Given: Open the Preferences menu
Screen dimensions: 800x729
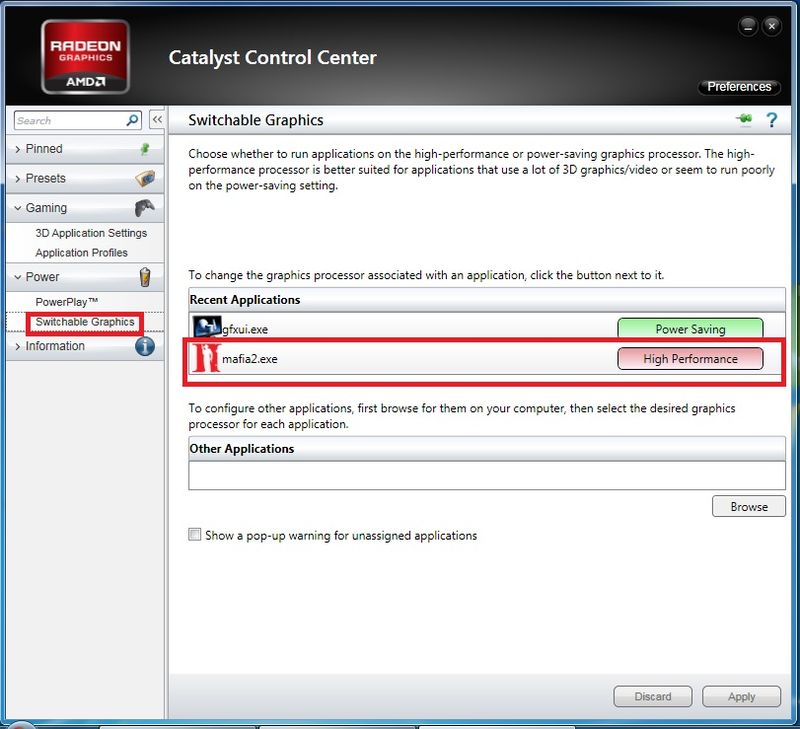Looking at the screenshot, I should 739,87.
